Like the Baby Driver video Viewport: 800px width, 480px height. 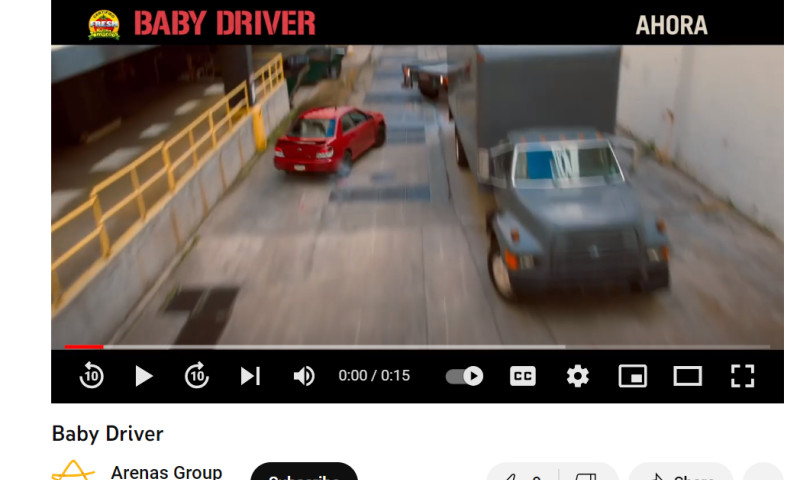[520, 475]
